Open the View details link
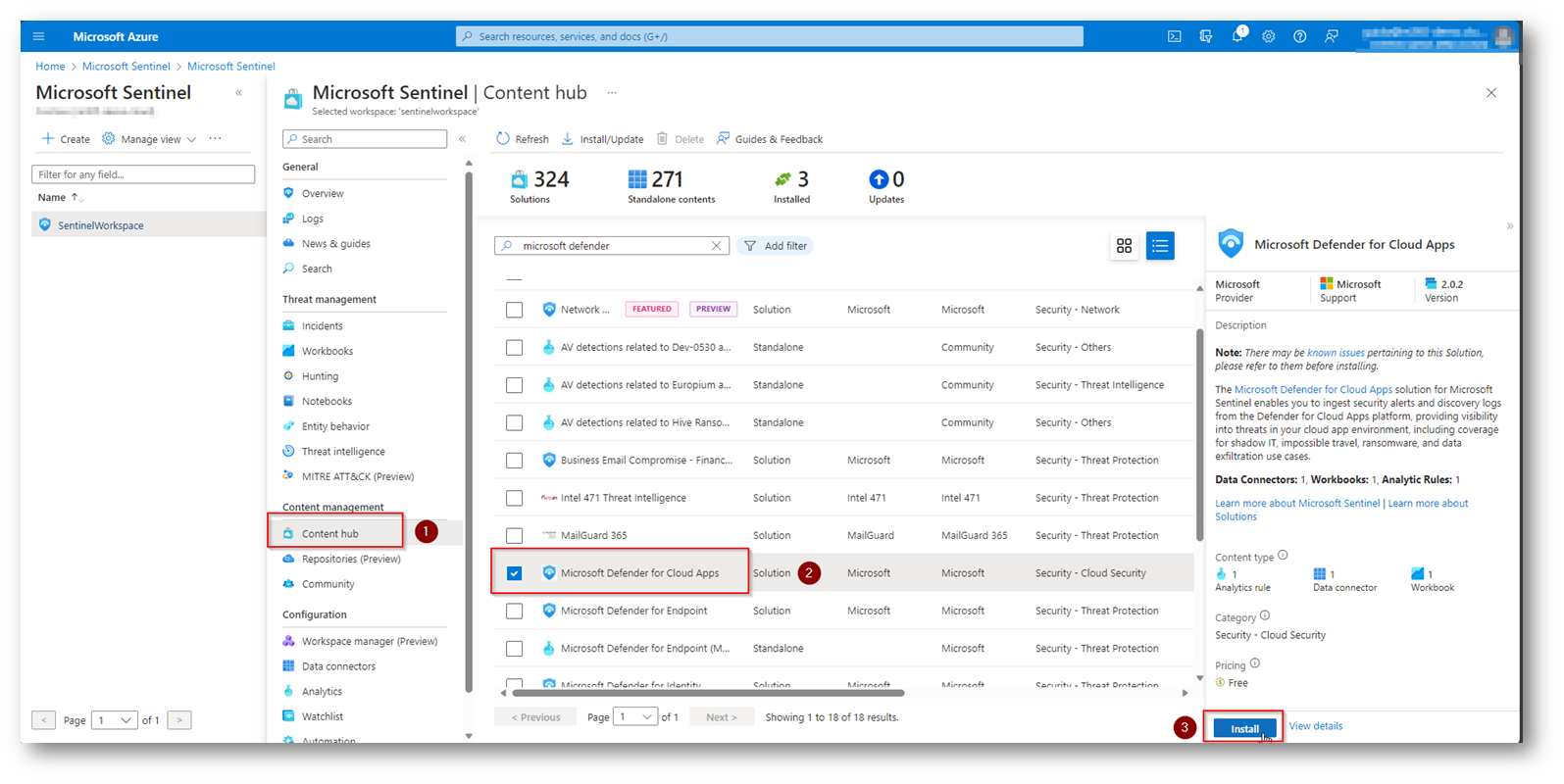Screen dimensions: 1564x784 coord(1315,726)
